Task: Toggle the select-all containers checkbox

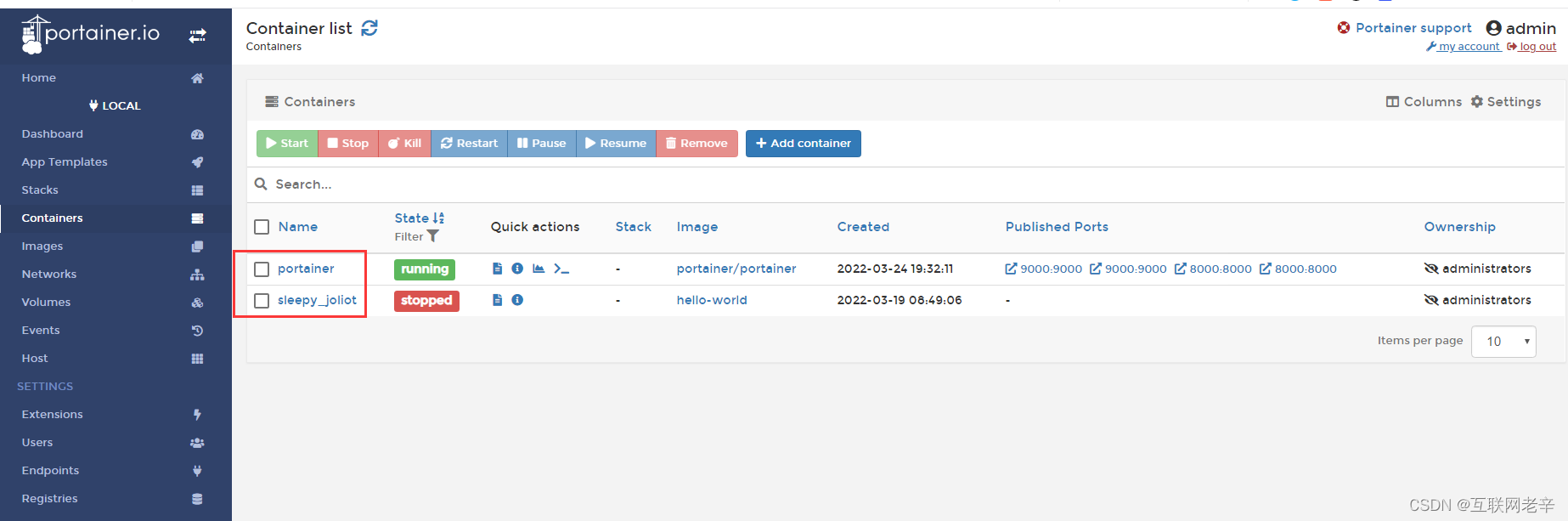Action: pyautogui.click(x=262, y=227)
